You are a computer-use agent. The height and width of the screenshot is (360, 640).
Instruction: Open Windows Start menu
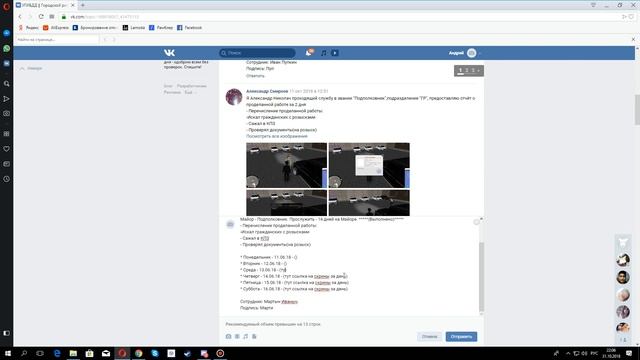pos(7,353)
